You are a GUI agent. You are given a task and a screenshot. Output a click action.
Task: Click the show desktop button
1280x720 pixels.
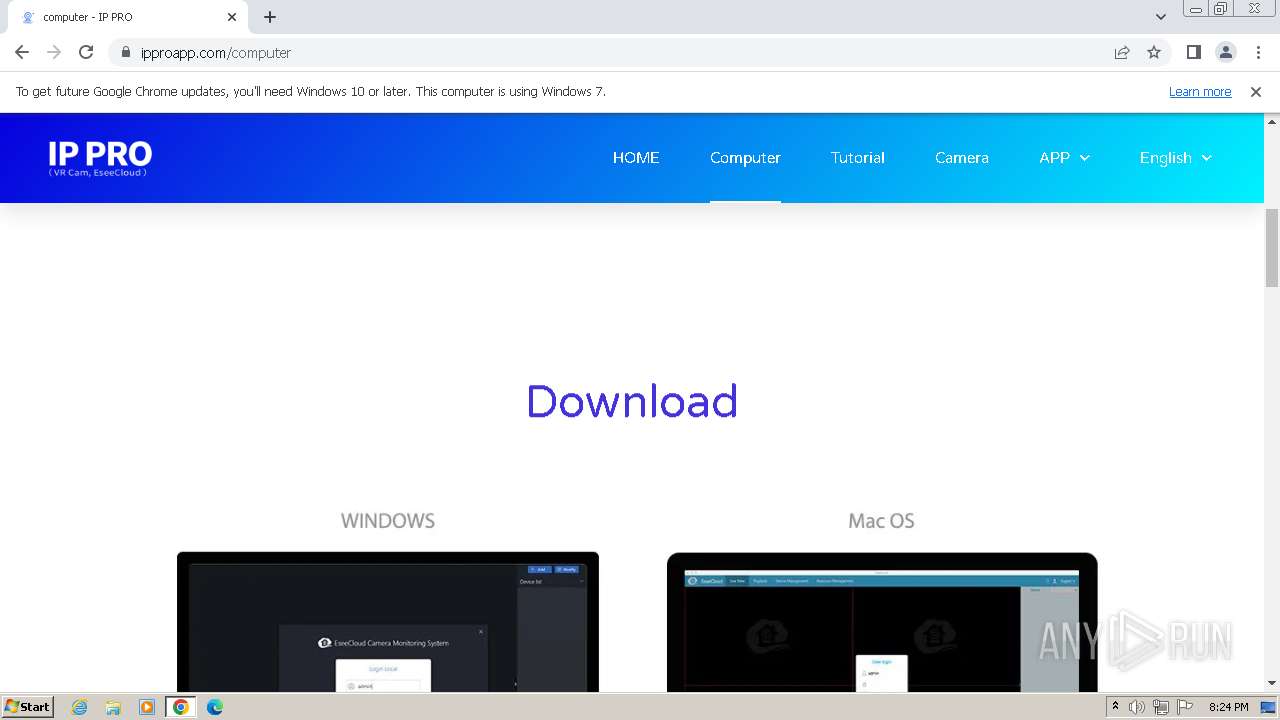[1269, 707]
